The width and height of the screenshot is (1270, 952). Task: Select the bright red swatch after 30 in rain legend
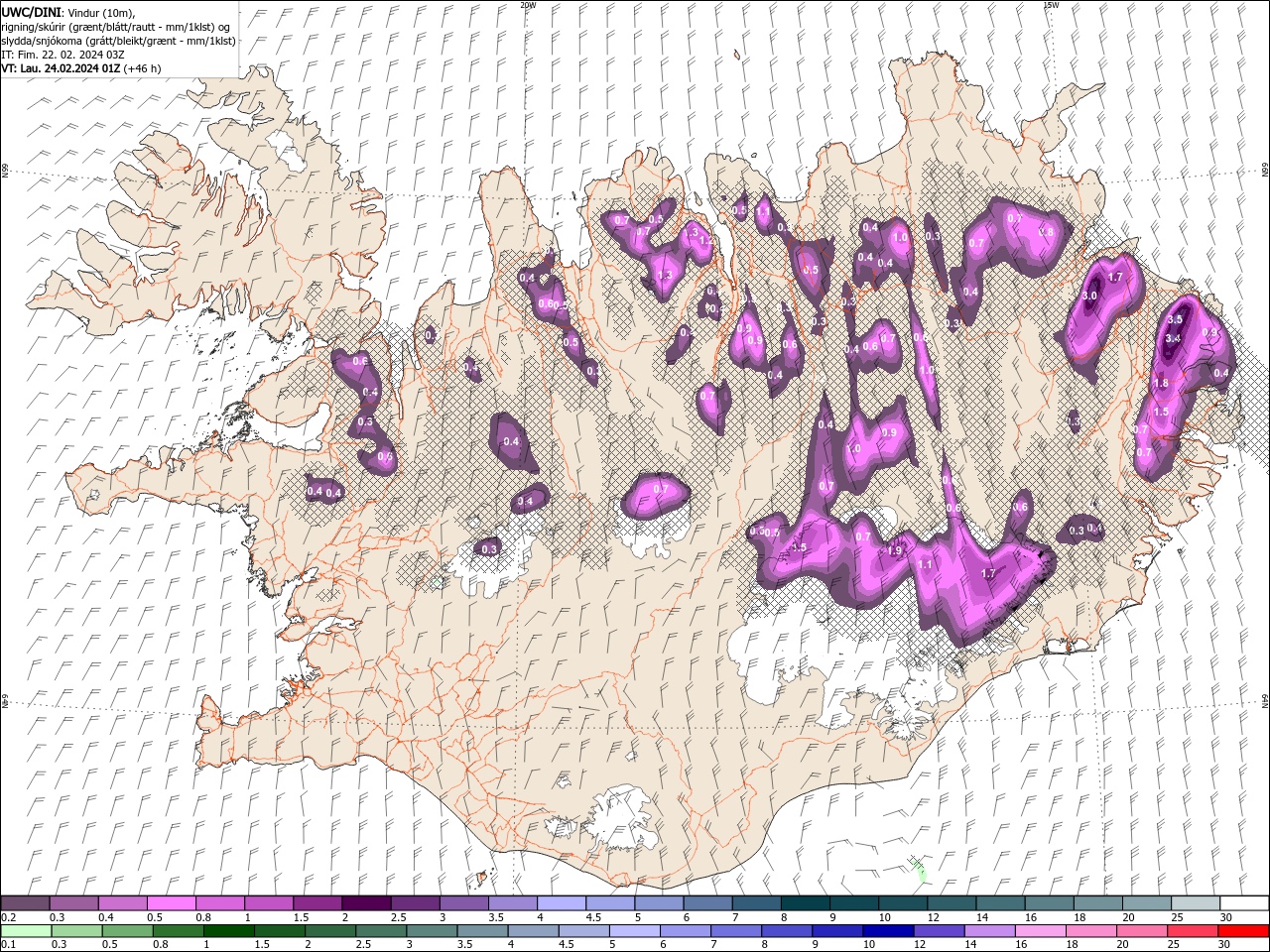tap(1242, 931)
